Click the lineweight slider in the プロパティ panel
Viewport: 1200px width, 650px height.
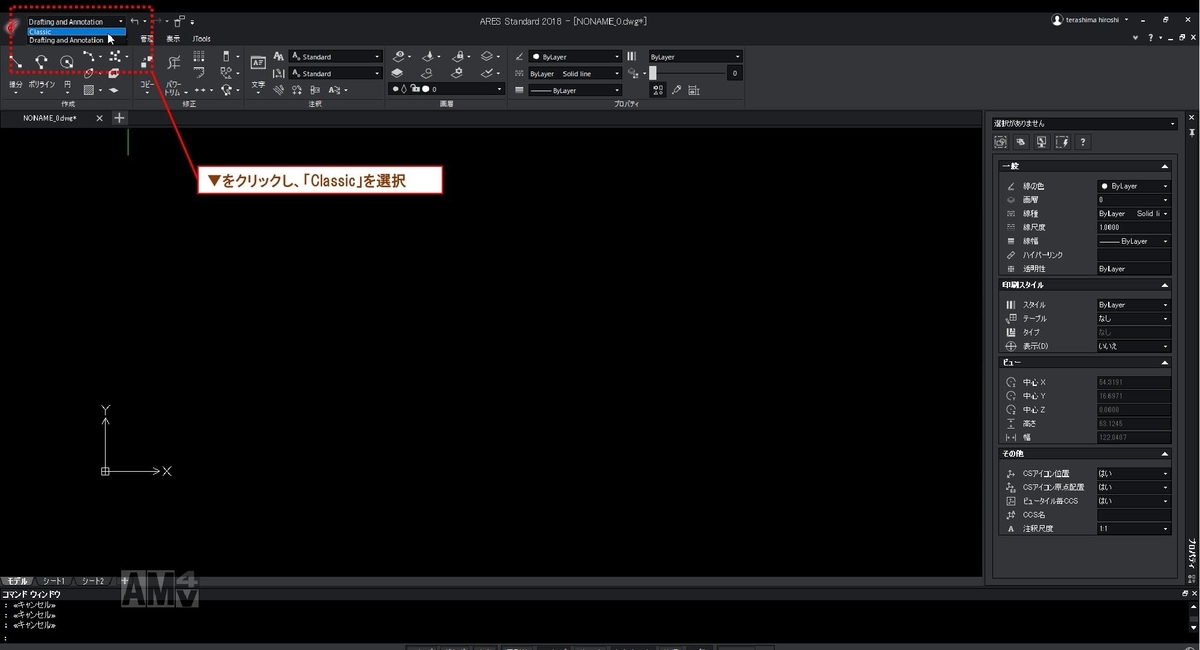point(653,72)
